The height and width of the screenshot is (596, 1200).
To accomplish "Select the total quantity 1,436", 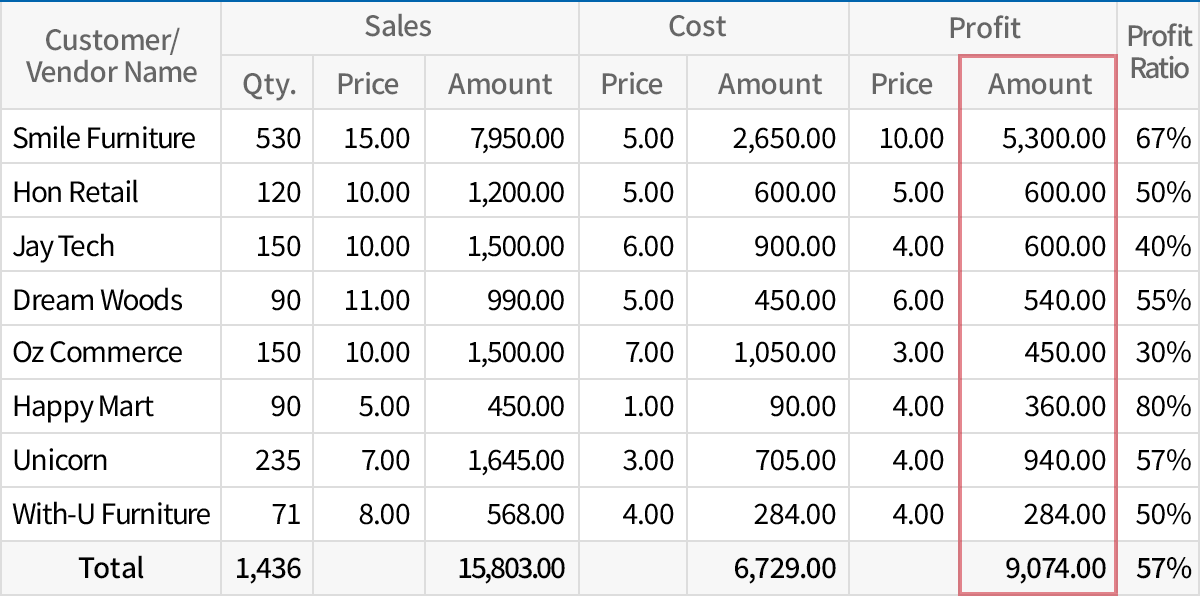I will (270, 567).
